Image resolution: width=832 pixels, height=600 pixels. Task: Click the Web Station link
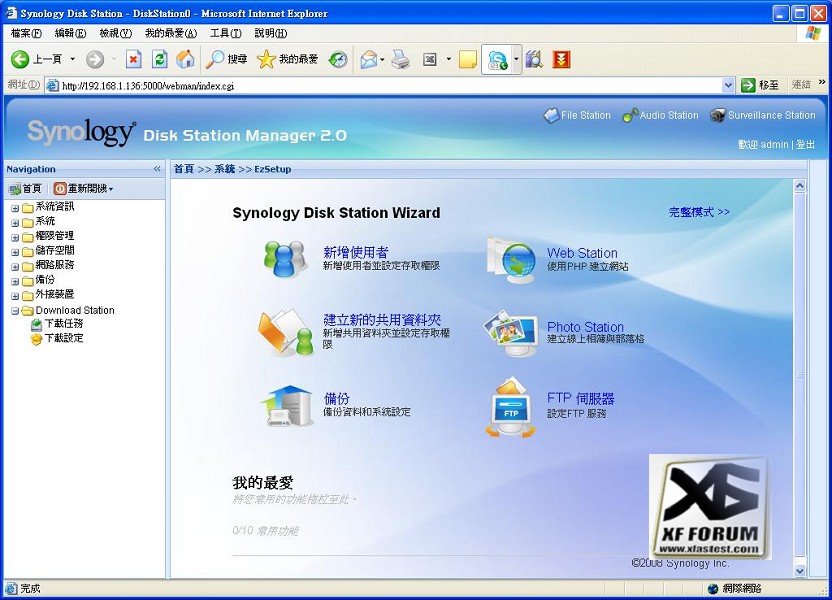point(582,253)
